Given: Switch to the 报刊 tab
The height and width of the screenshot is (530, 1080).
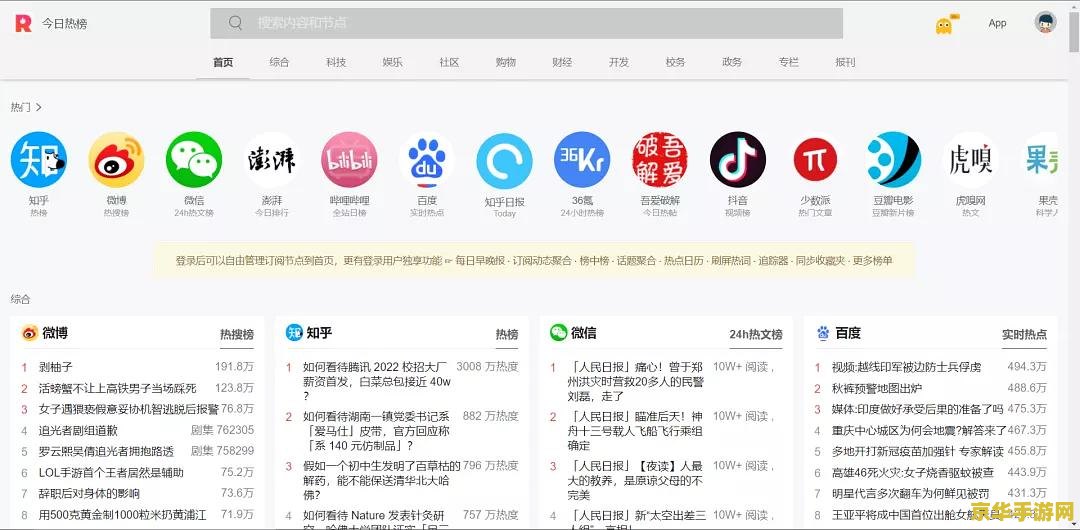Looking at the screenshot, I should point(845,62).
